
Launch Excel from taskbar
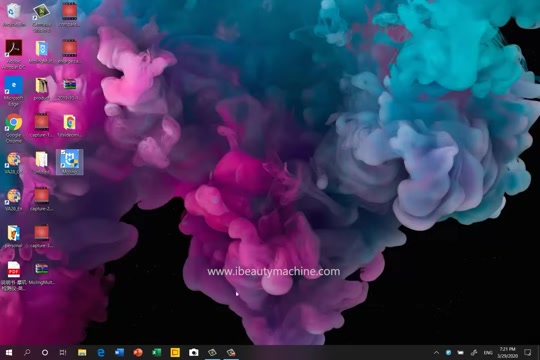coord(156,352)
